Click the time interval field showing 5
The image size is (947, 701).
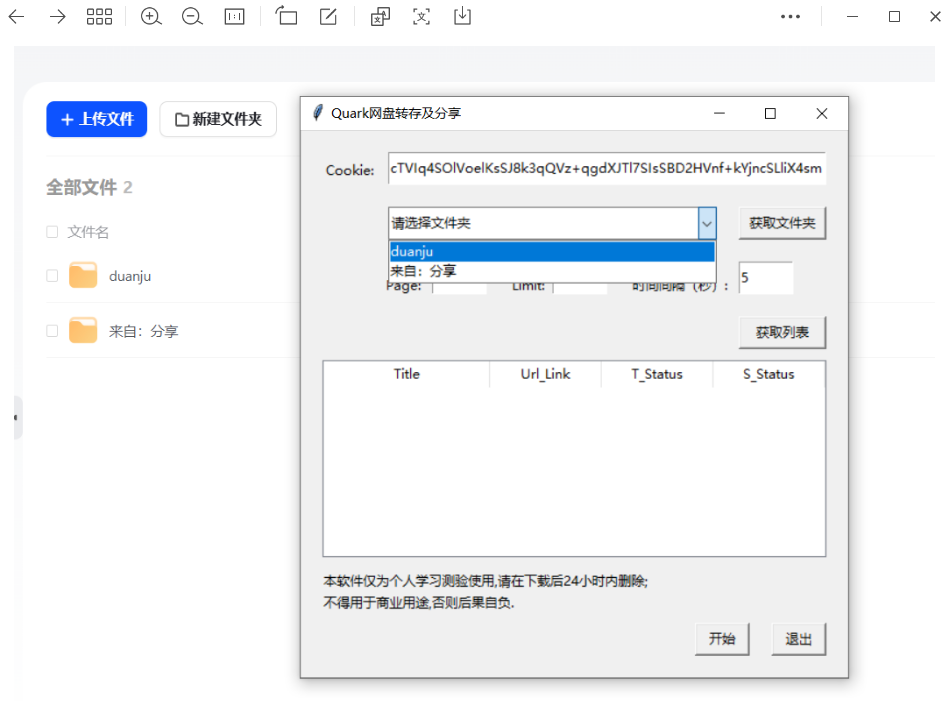(766, 278)
